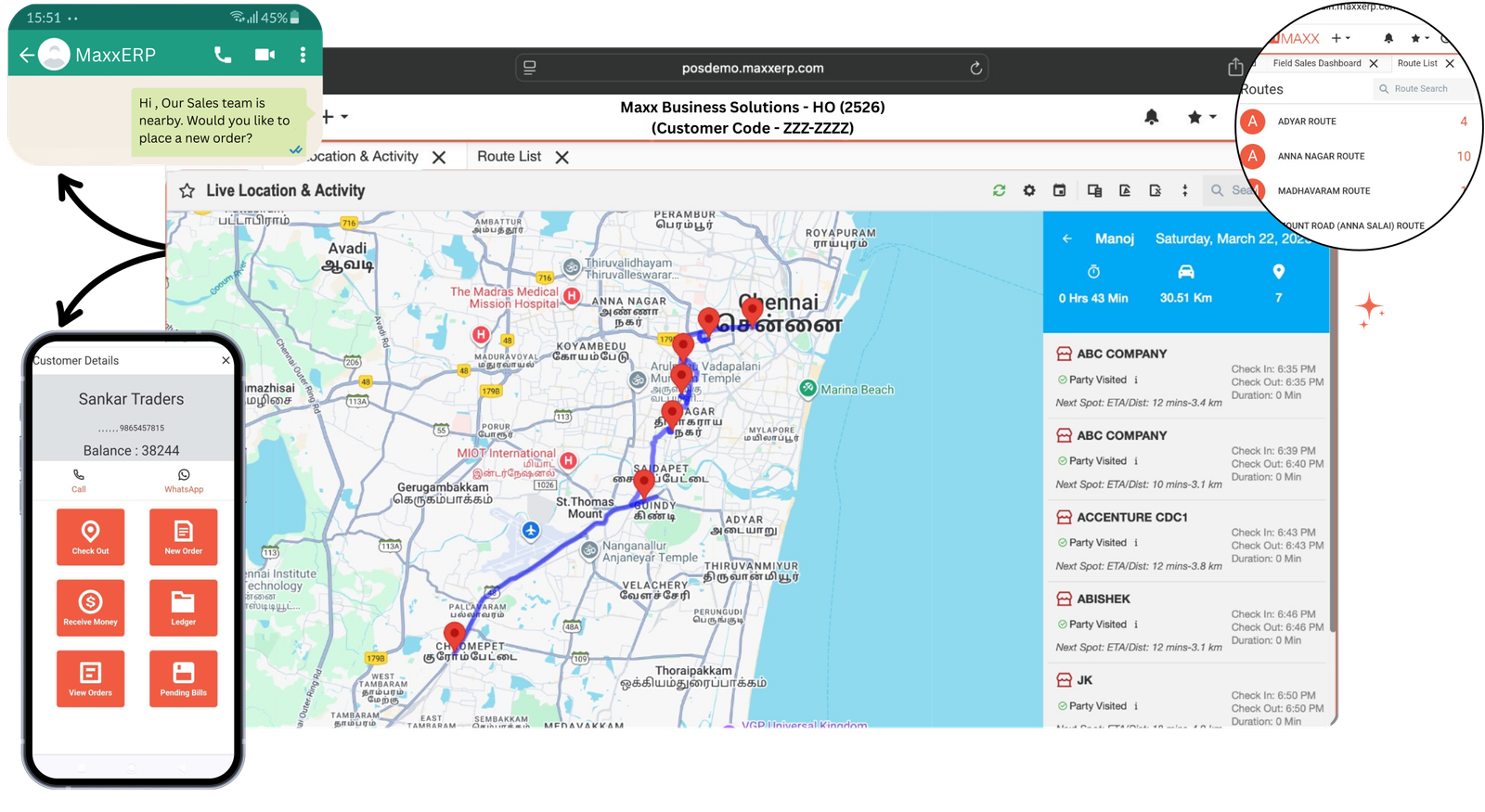1485x812 pixels.
Task: Open the vertical more-options menu in toolbar
Action: pyautogui.click(x=1184, y=190)
